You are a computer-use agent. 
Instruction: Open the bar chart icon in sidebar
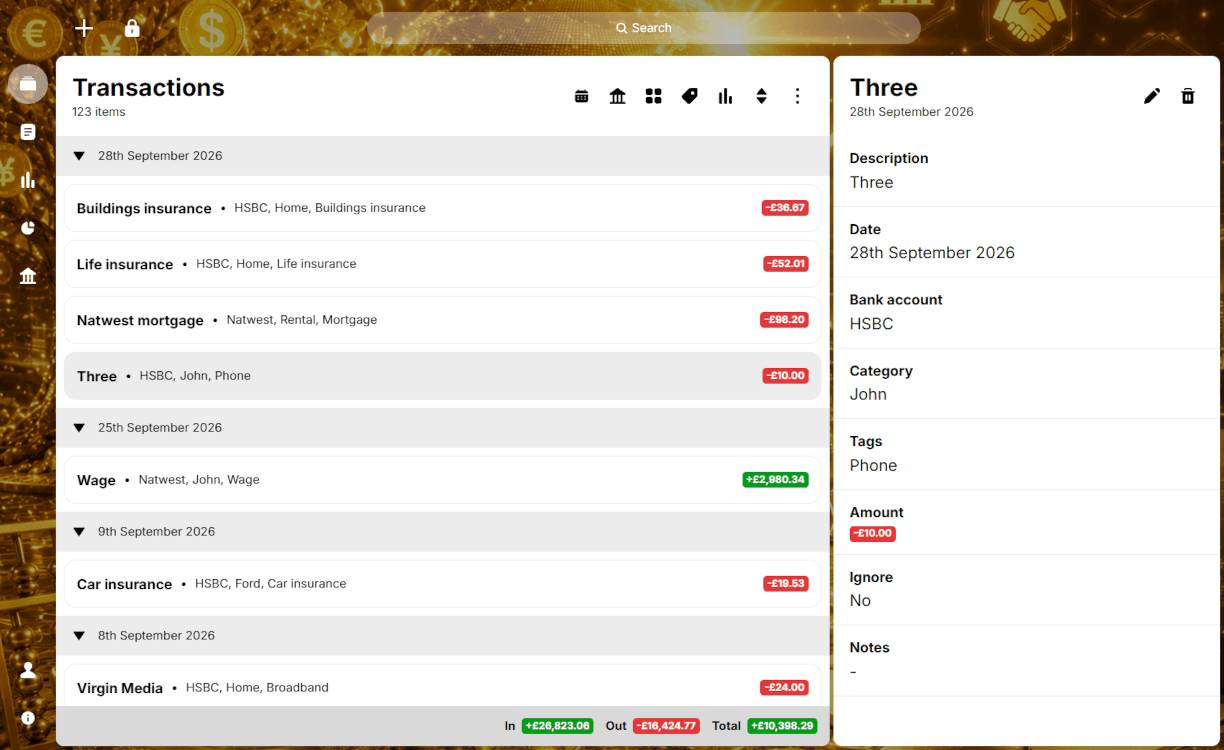coord(28,180)
